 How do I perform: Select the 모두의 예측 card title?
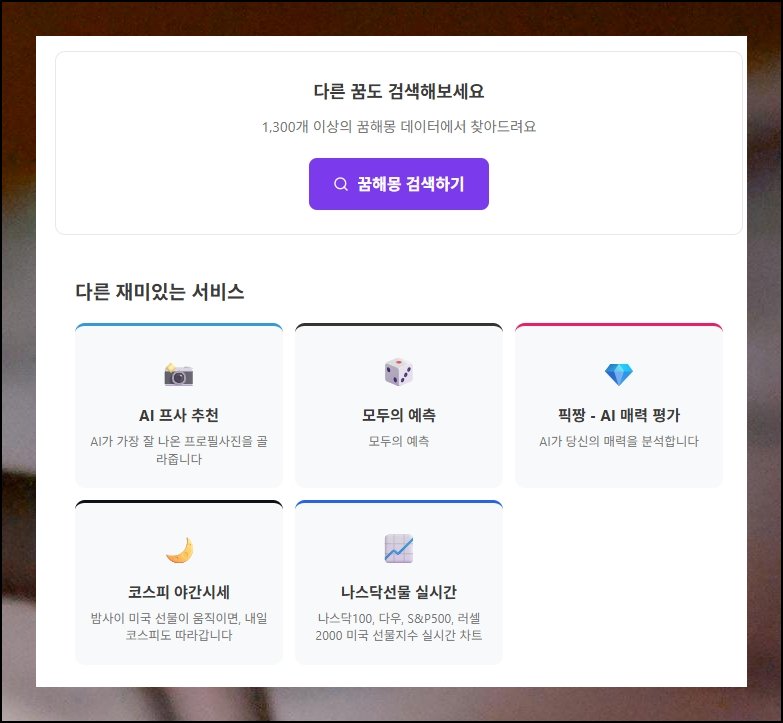398,415
